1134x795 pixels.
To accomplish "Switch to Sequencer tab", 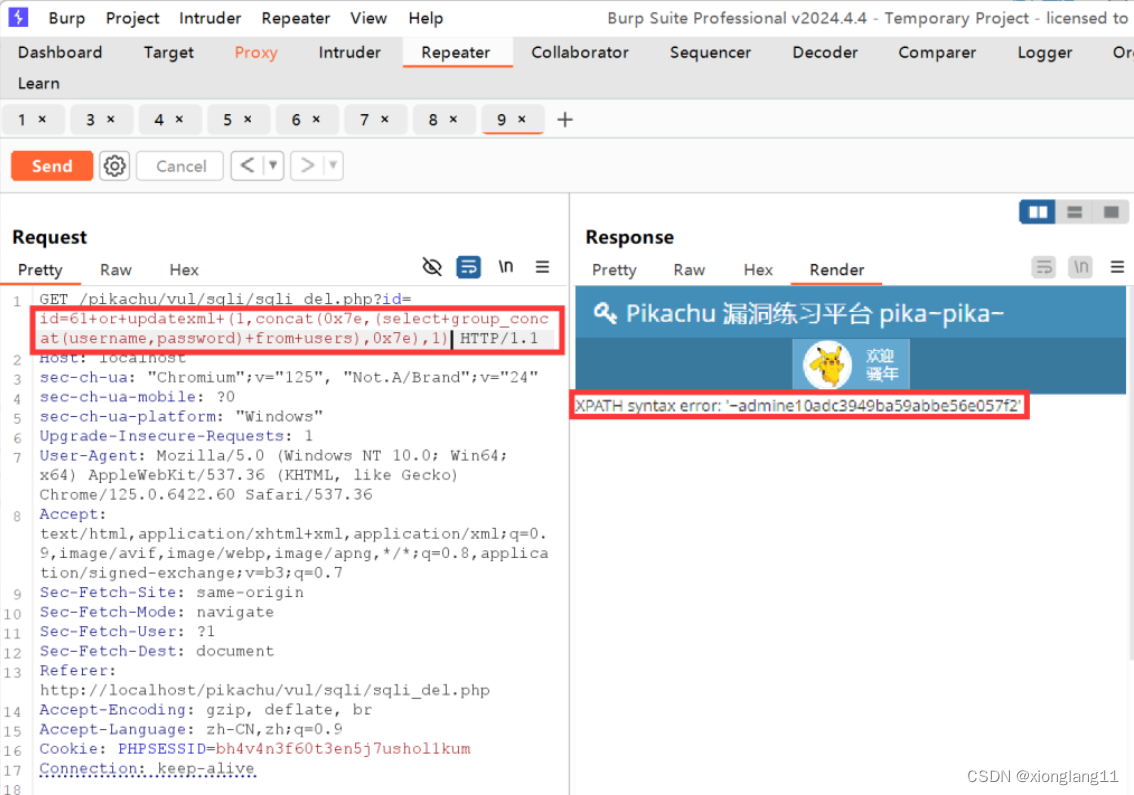I will pos(710,52).
